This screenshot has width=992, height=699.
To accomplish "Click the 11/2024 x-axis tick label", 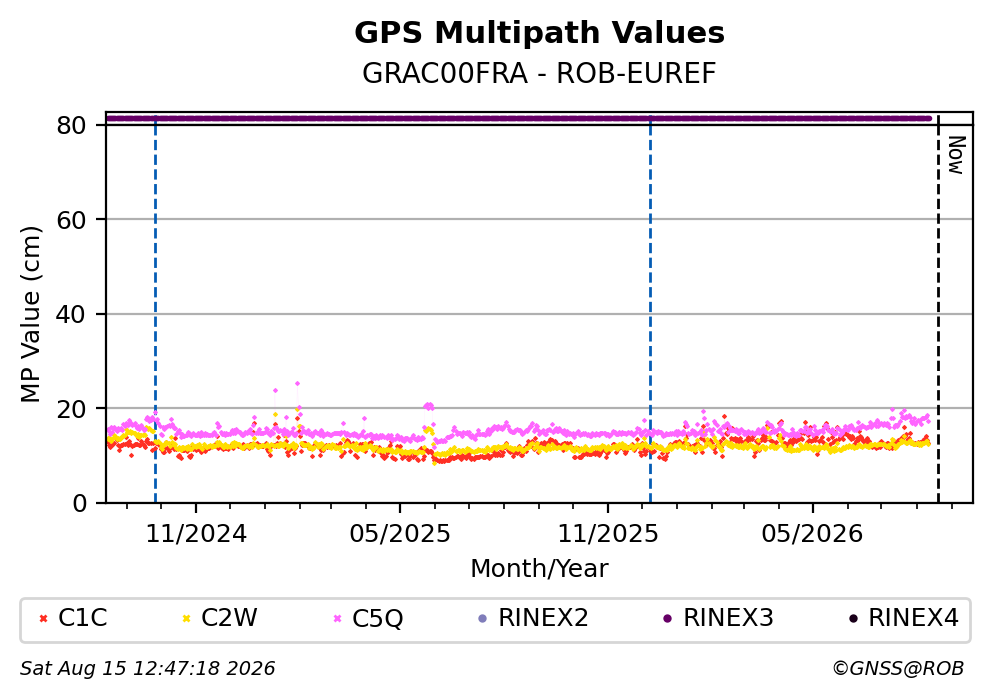I will point(196,535).
